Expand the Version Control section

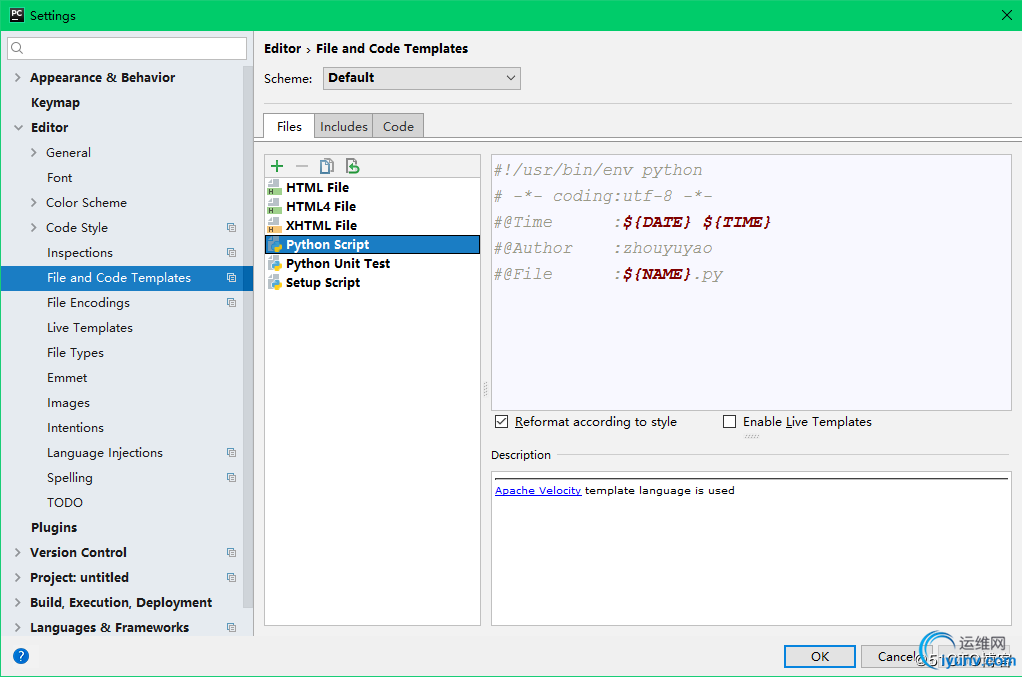18,553
